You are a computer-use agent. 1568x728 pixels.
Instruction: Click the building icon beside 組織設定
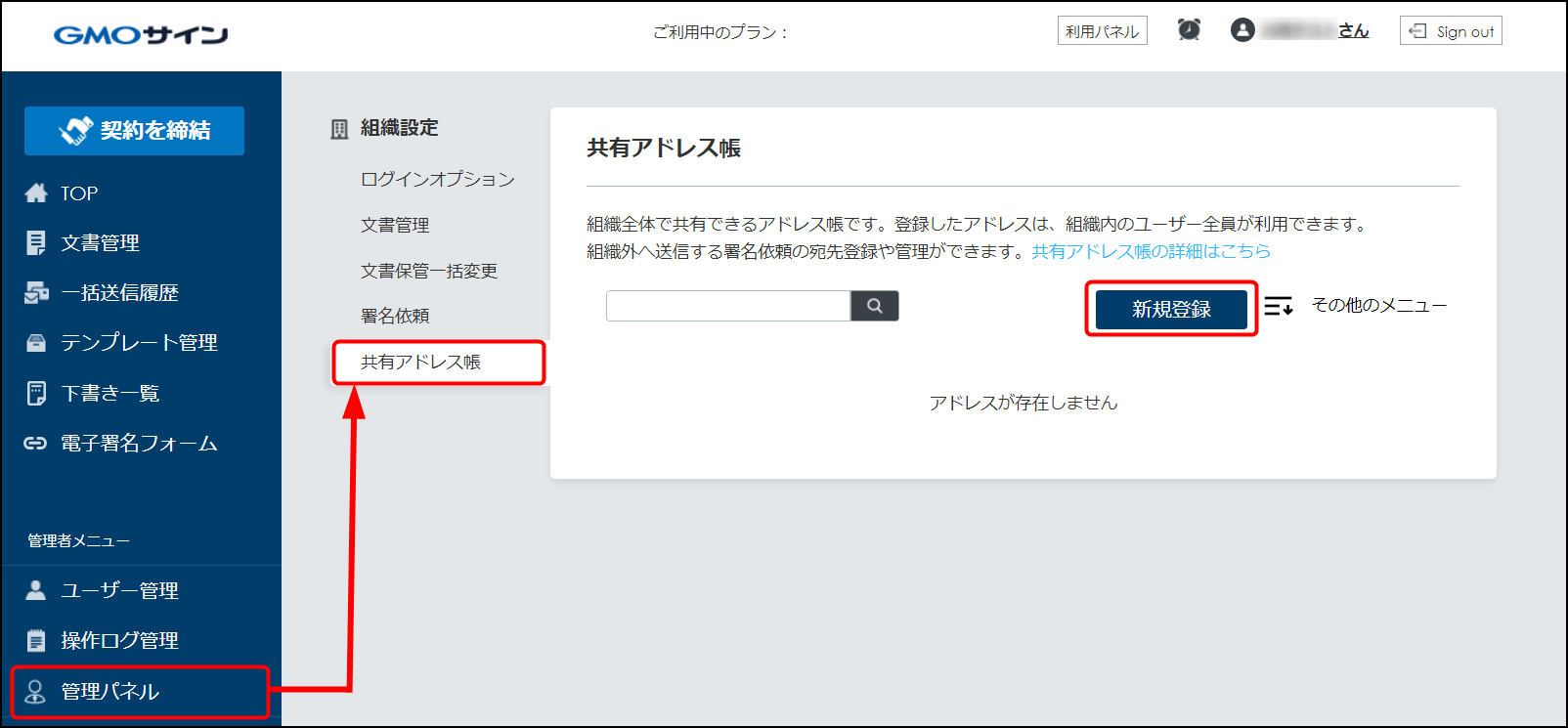(339, 129)
